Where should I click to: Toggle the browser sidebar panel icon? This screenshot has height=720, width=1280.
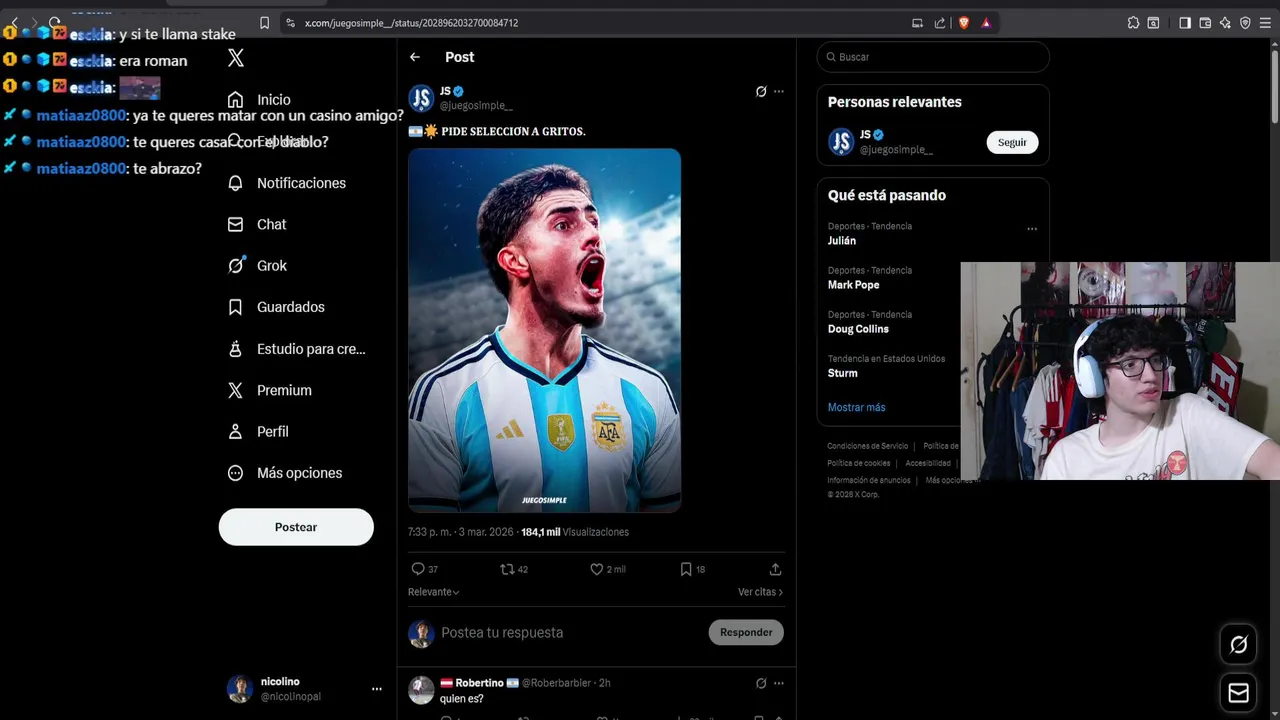1185,23
